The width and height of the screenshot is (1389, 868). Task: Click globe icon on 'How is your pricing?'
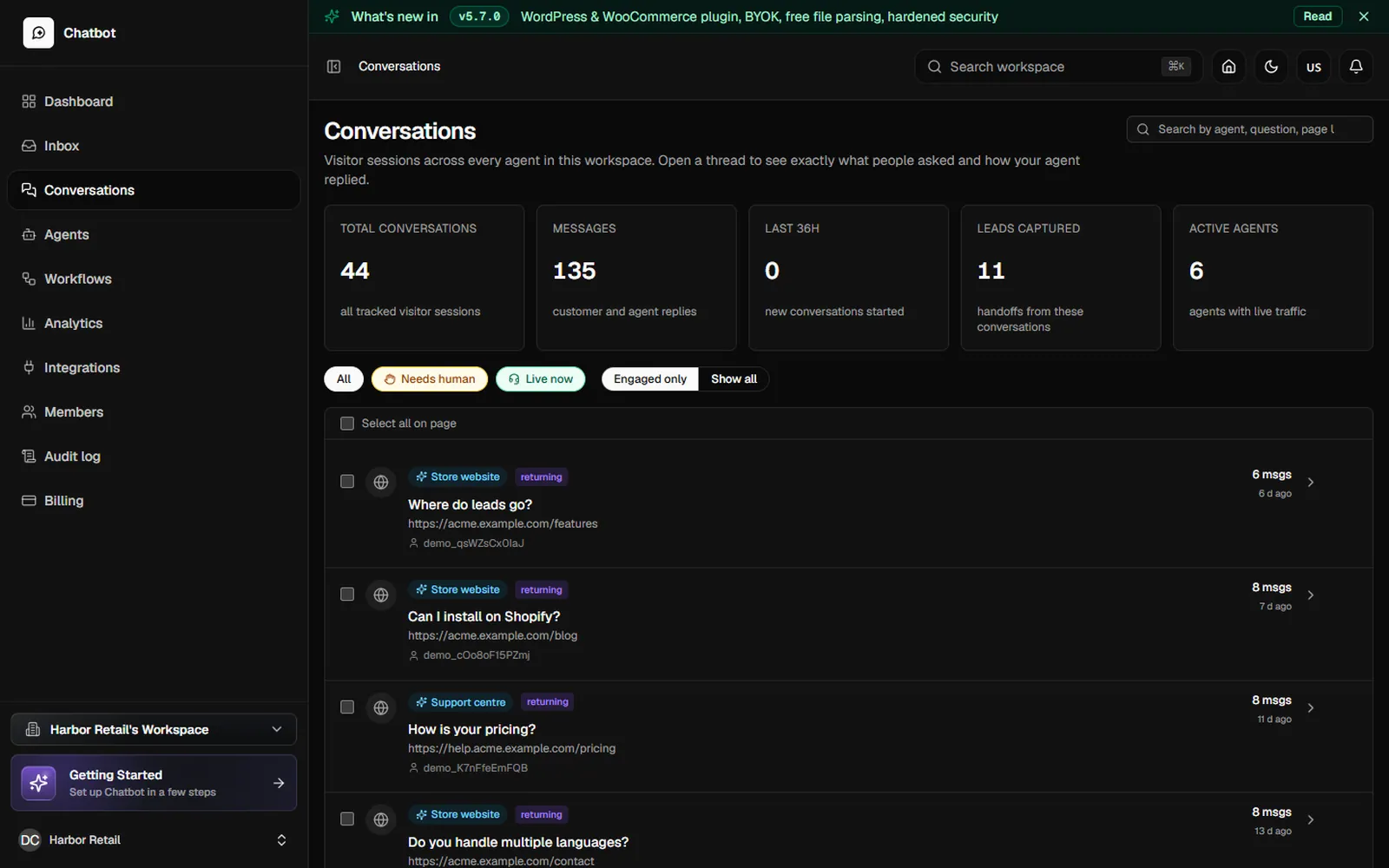(x=380, y=707)
